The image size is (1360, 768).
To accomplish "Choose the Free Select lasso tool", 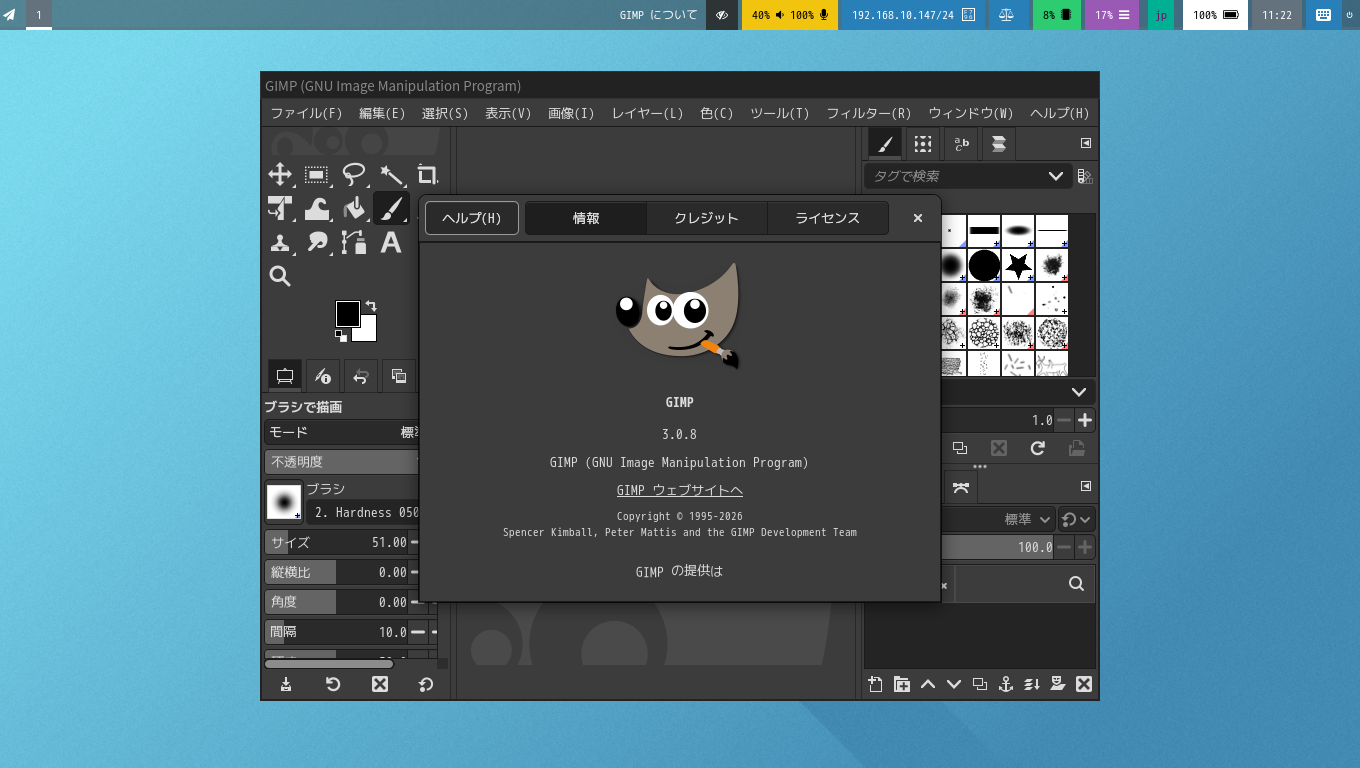I will [x=354, y=175].
